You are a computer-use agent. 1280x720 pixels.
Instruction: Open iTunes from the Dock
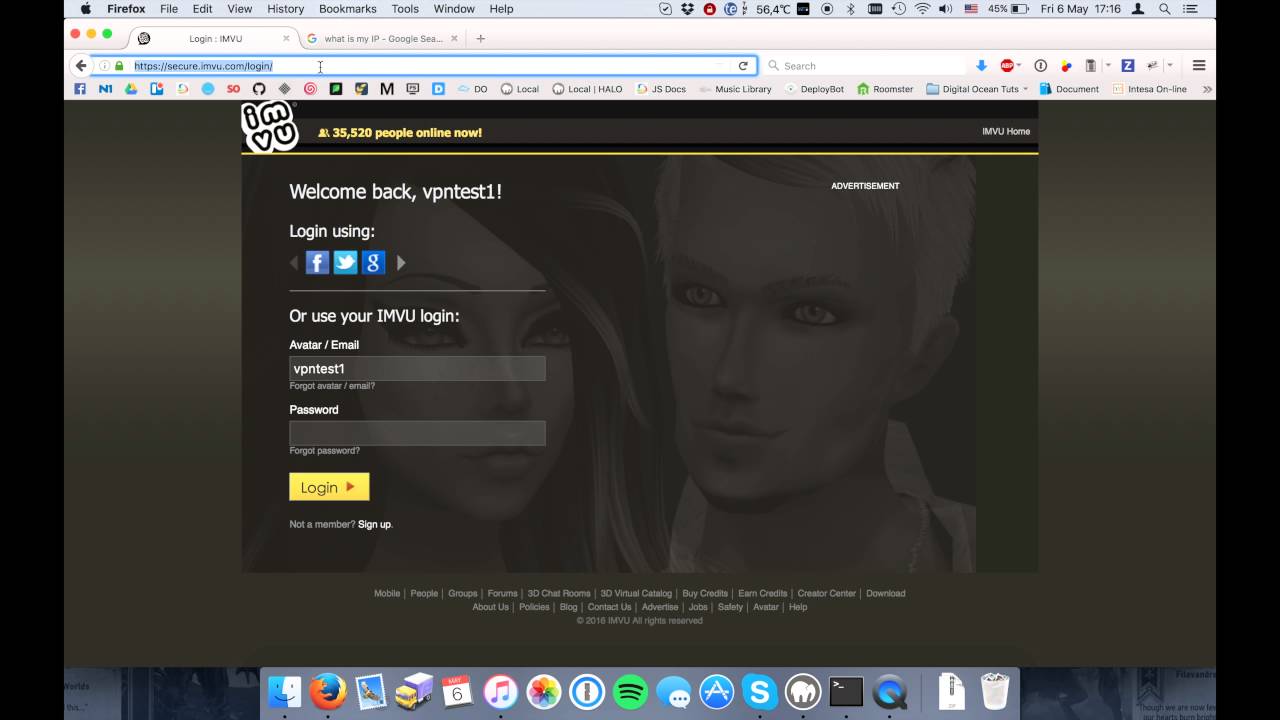(501, 692)
